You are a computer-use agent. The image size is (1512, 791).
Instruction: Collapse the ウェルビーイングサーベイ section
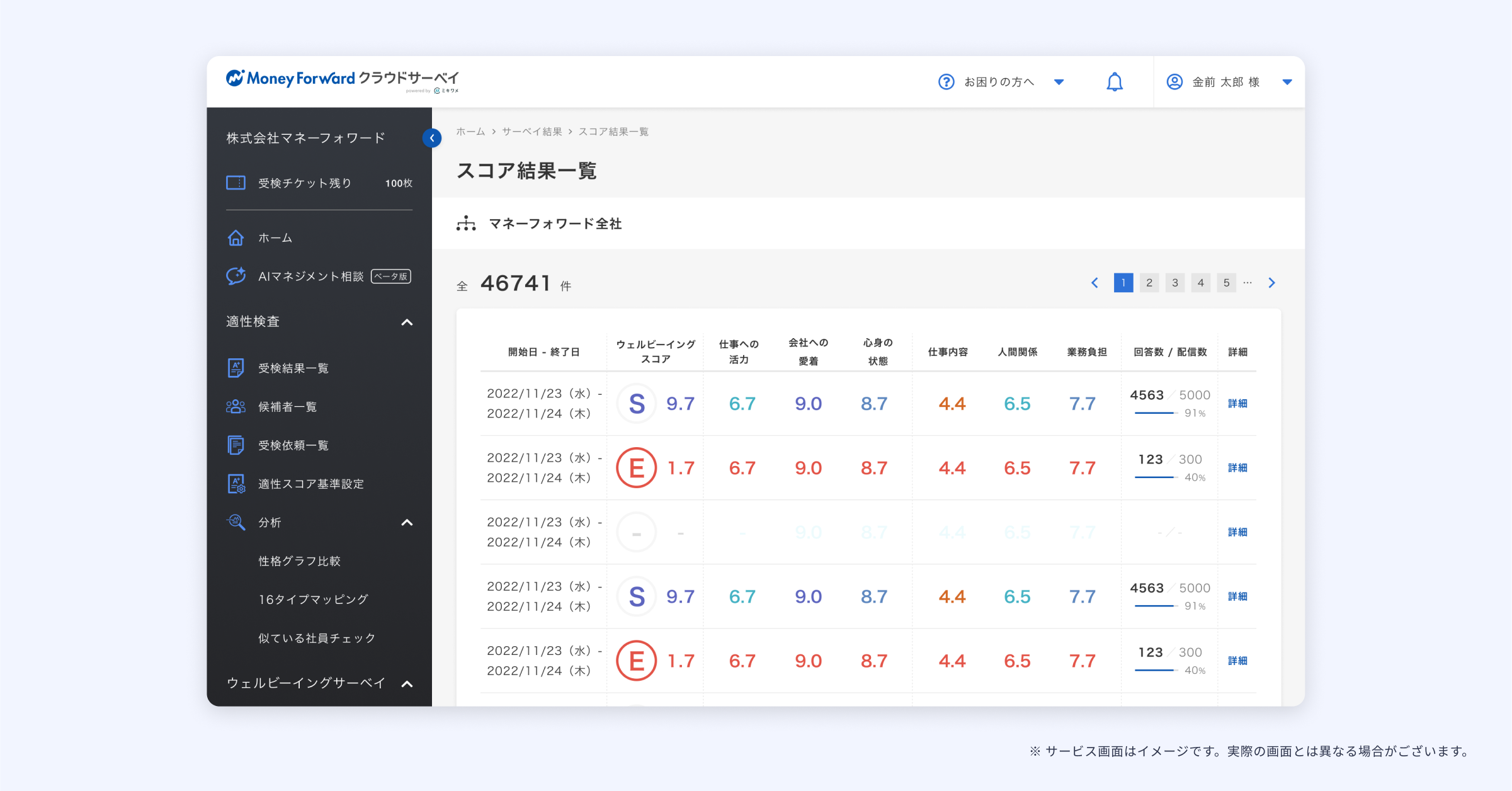pos(407,684)
